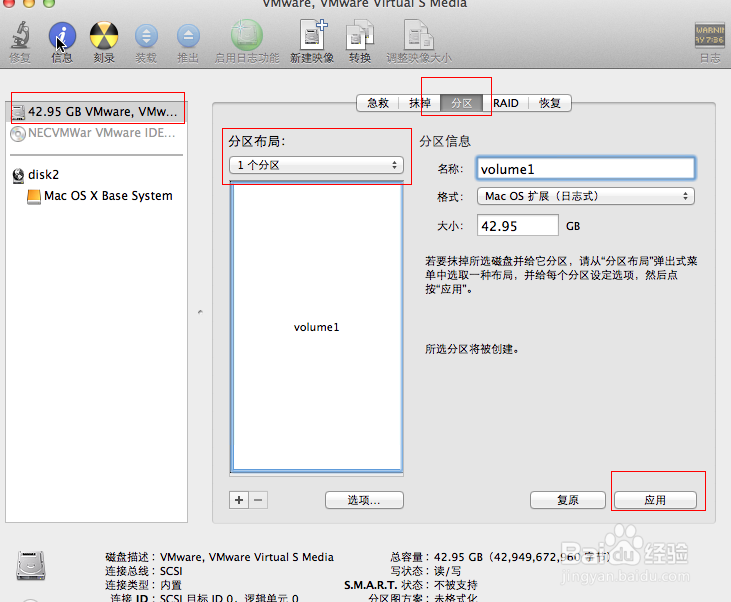This screenshot has width=731, height=602.
Task: Select the volume1 partition block
Action: (x=317, y=326)
